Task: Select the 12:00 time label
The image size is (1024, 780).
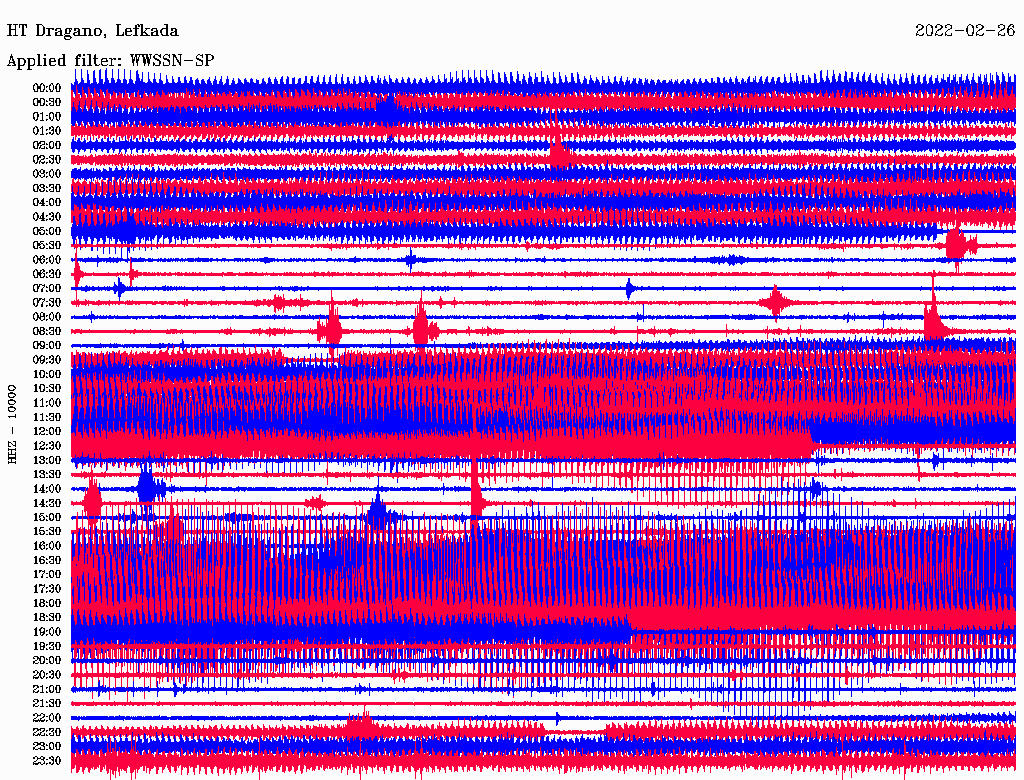Action: coord(47,431)
